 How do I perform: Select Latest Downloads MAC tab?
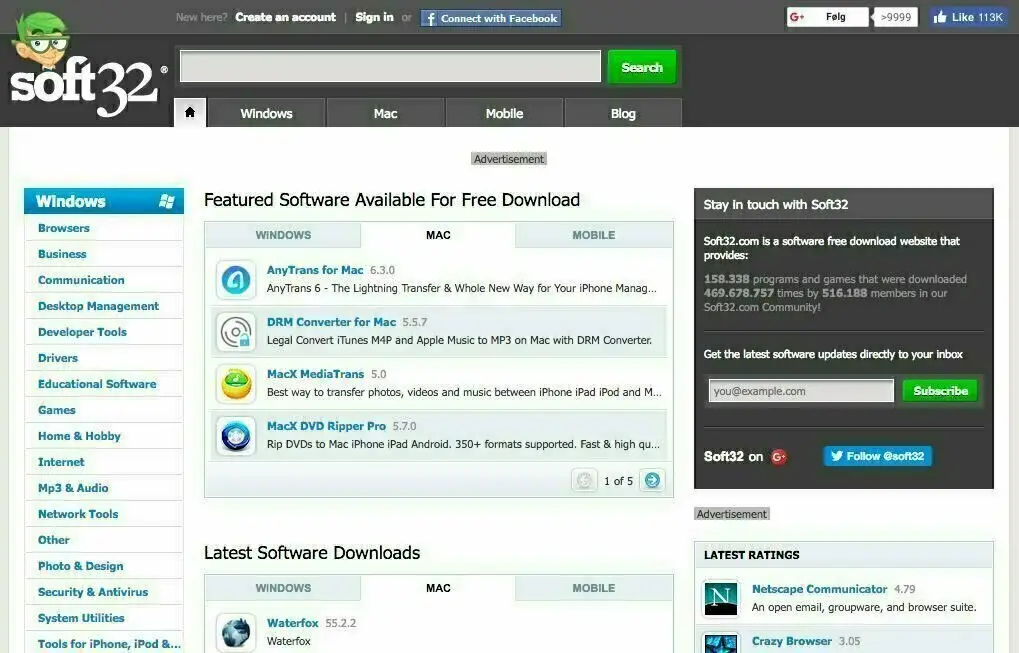tap(438, 588)
